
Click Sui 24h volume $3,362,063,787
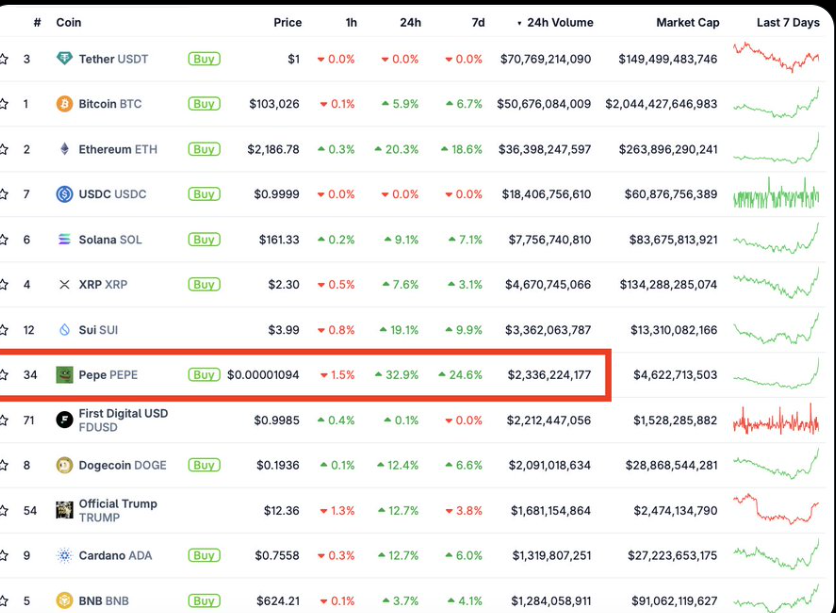548,330
